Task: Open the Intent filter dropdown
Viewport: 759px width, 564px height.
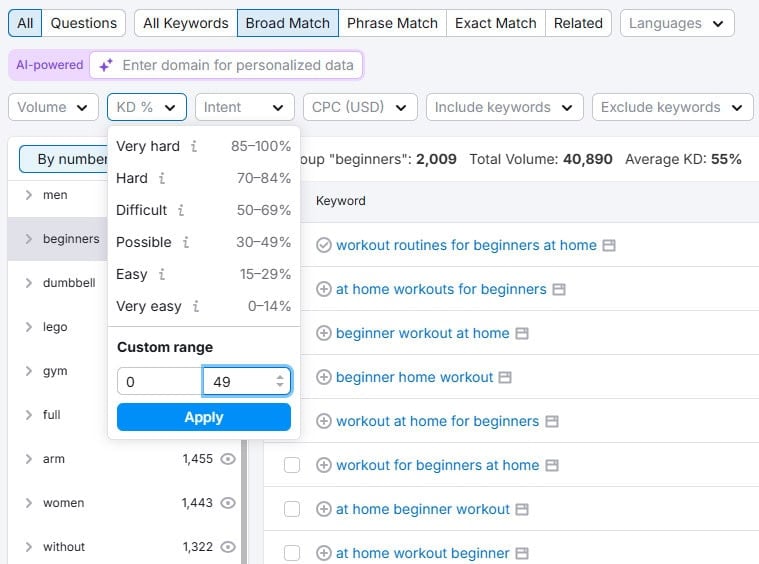Action: tap(244, 107)
